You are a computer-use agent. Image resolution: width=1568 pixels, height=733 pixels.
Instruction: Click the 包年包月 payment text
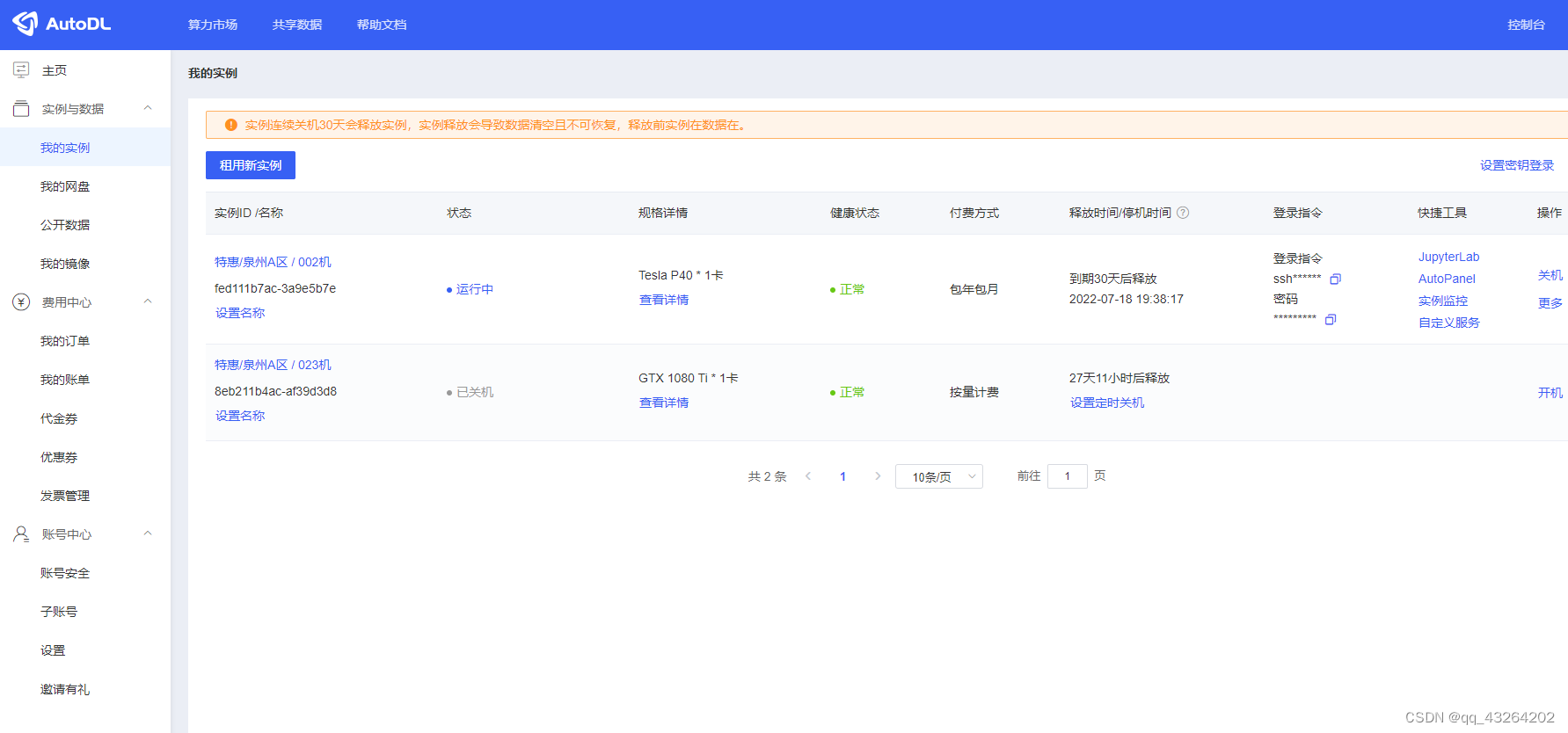pyautogui.click(x=974, y=289)
